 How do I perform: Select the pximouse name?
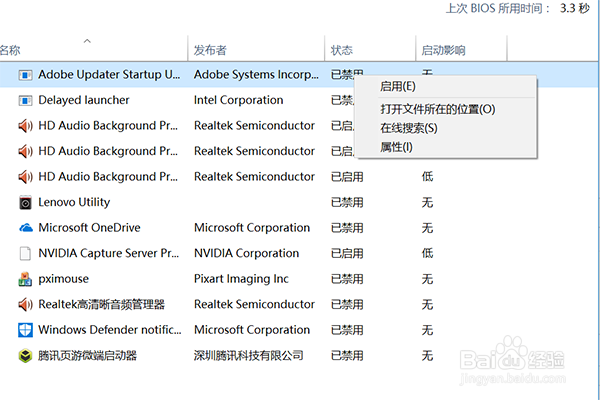[x=64, y=279]
